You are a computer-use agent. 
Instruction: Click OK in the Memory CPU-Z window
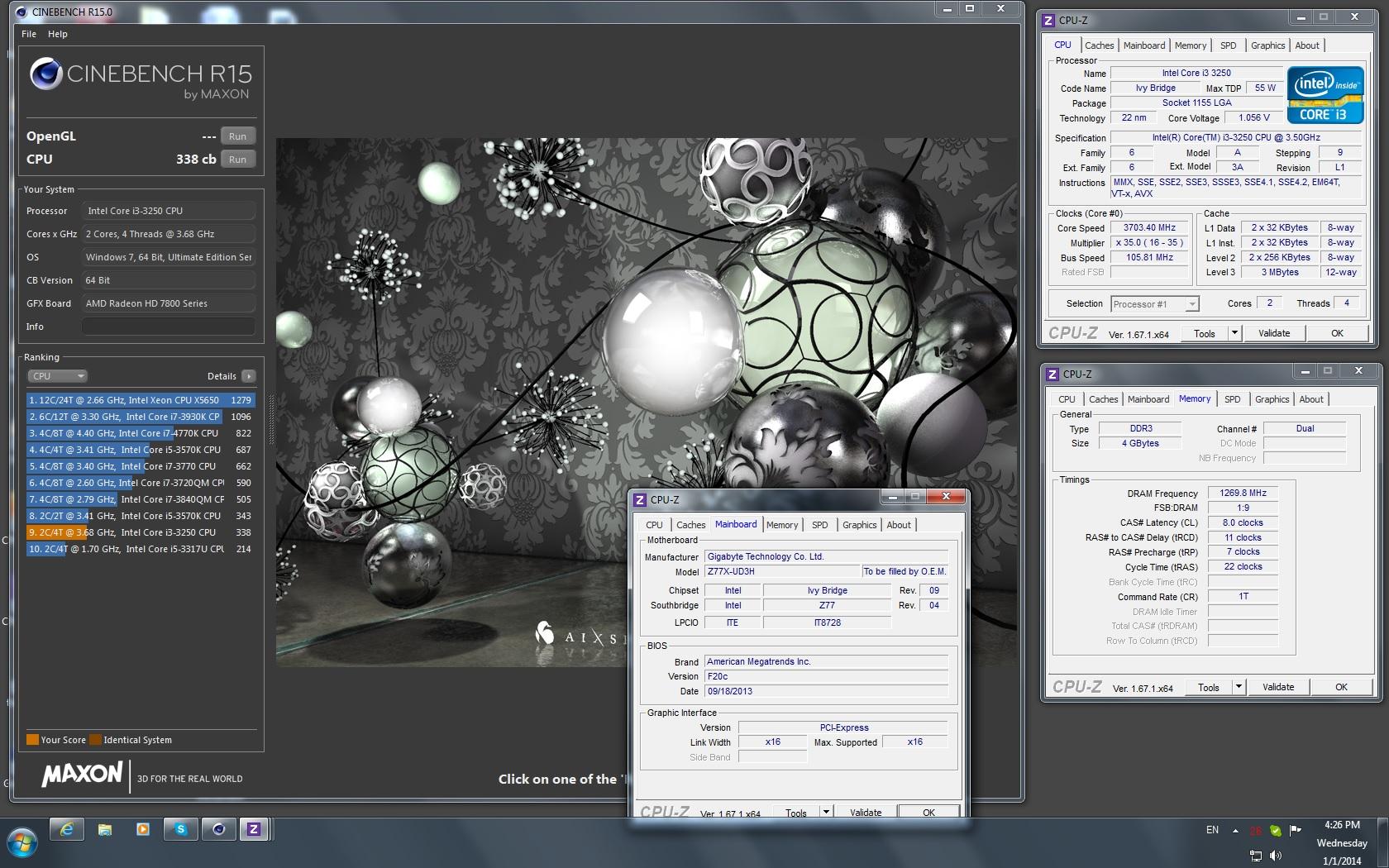coord(1341,687)
